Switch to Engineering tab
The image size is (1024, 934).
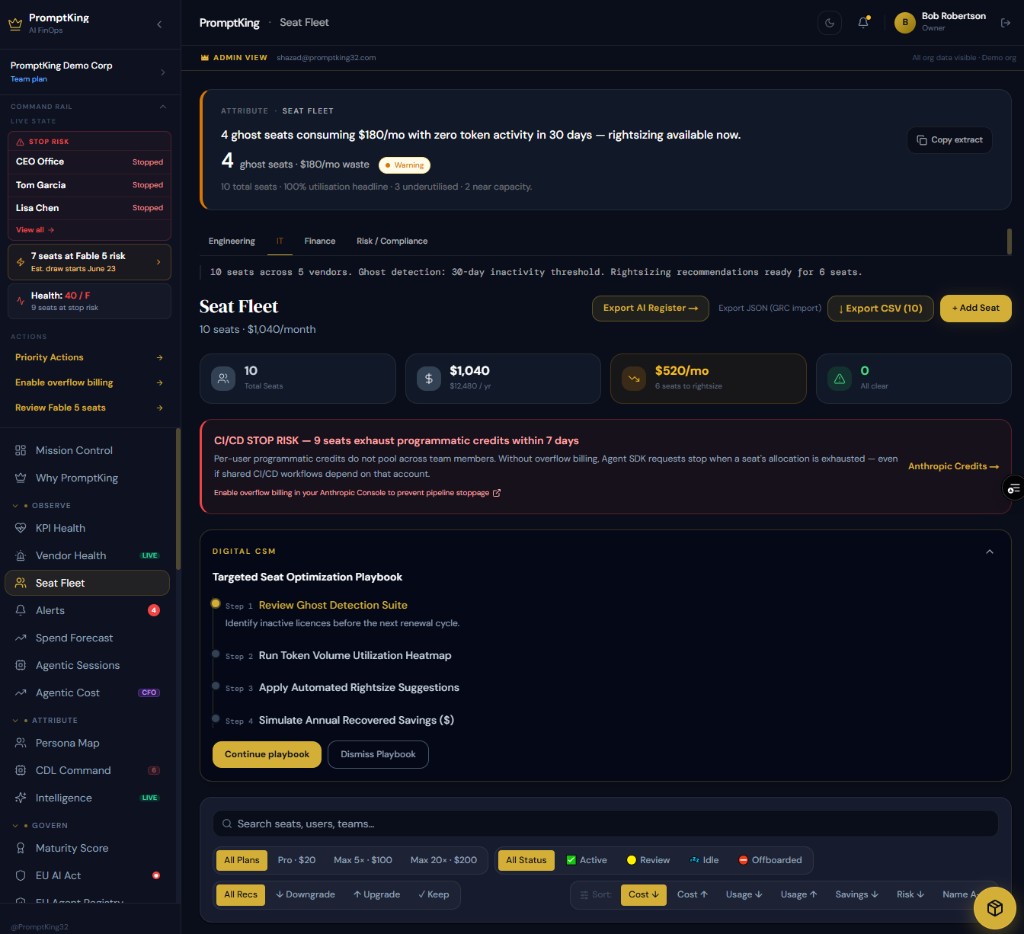pyautogui.click(x=232, y=240)
